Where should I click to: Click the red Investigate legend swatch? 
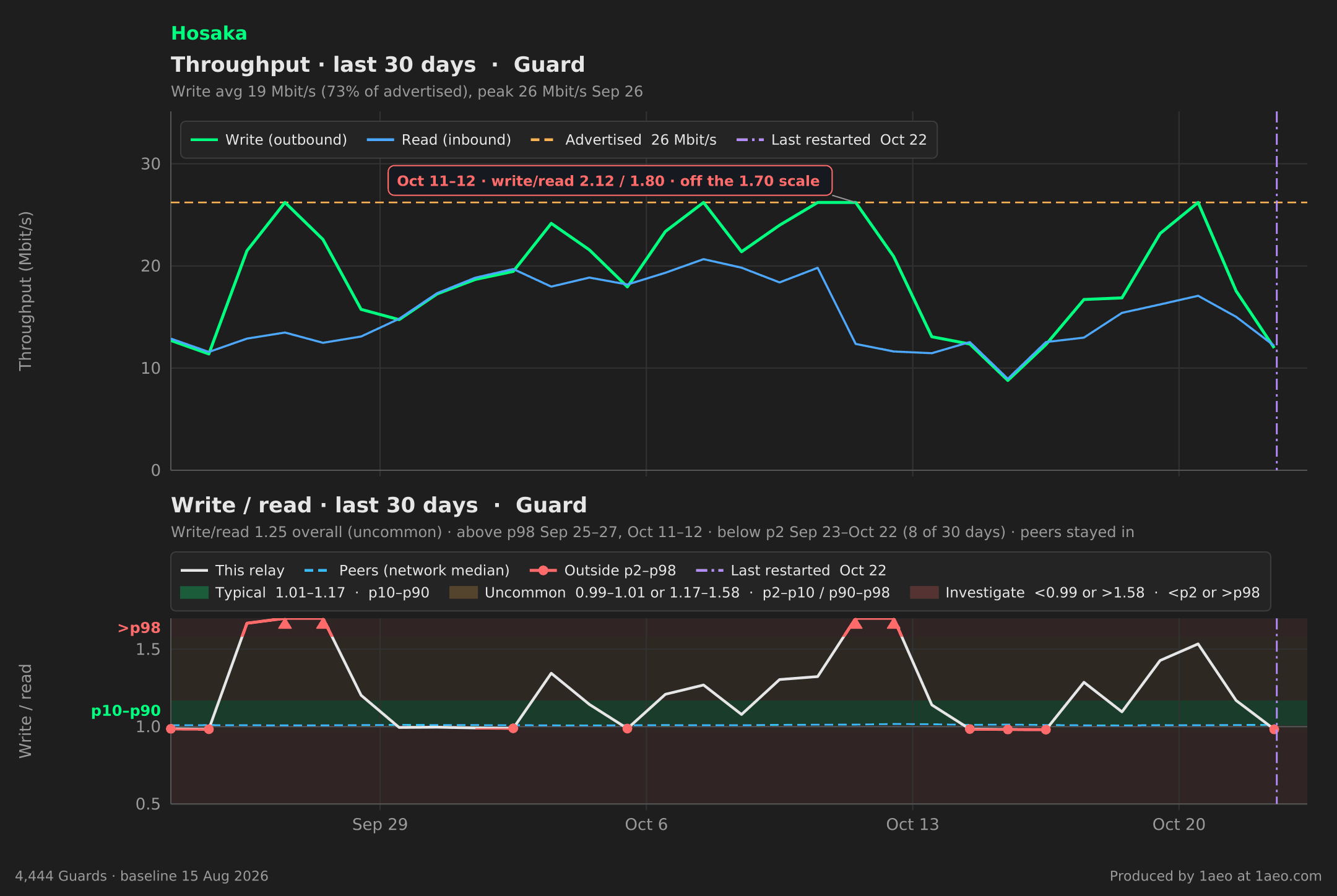[x=924, y=593]
